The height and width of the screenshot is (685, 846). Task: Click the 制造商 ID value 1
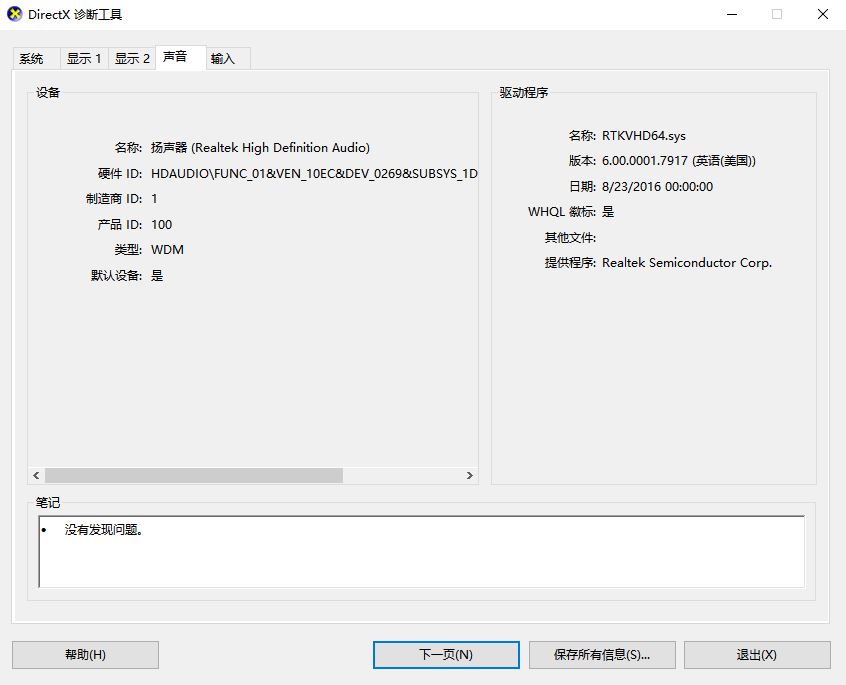(154, 199)
